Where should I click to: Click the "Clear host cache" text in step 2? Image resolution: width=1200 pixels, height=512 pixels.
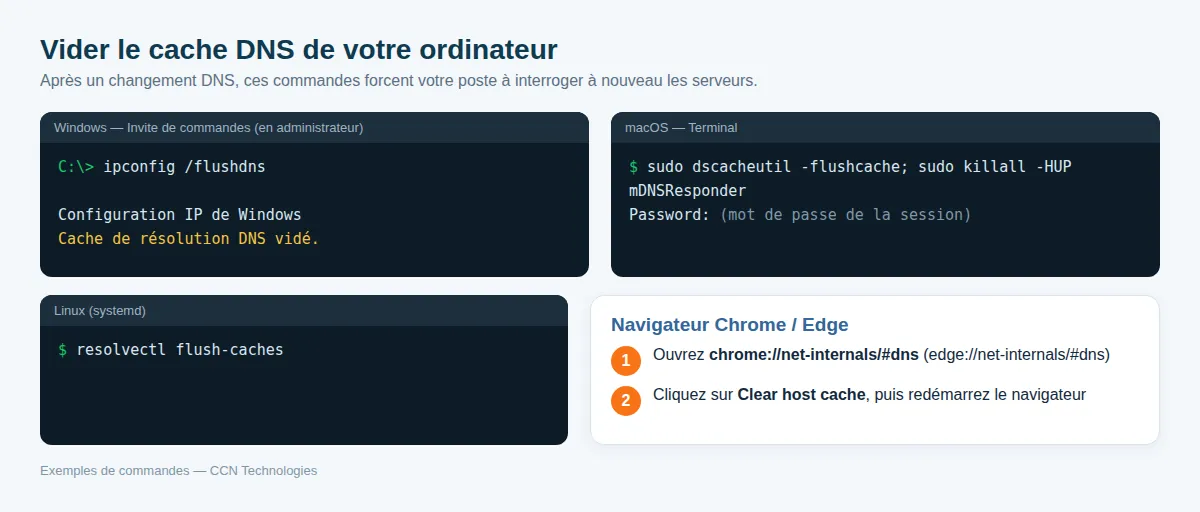coord(801,395)
